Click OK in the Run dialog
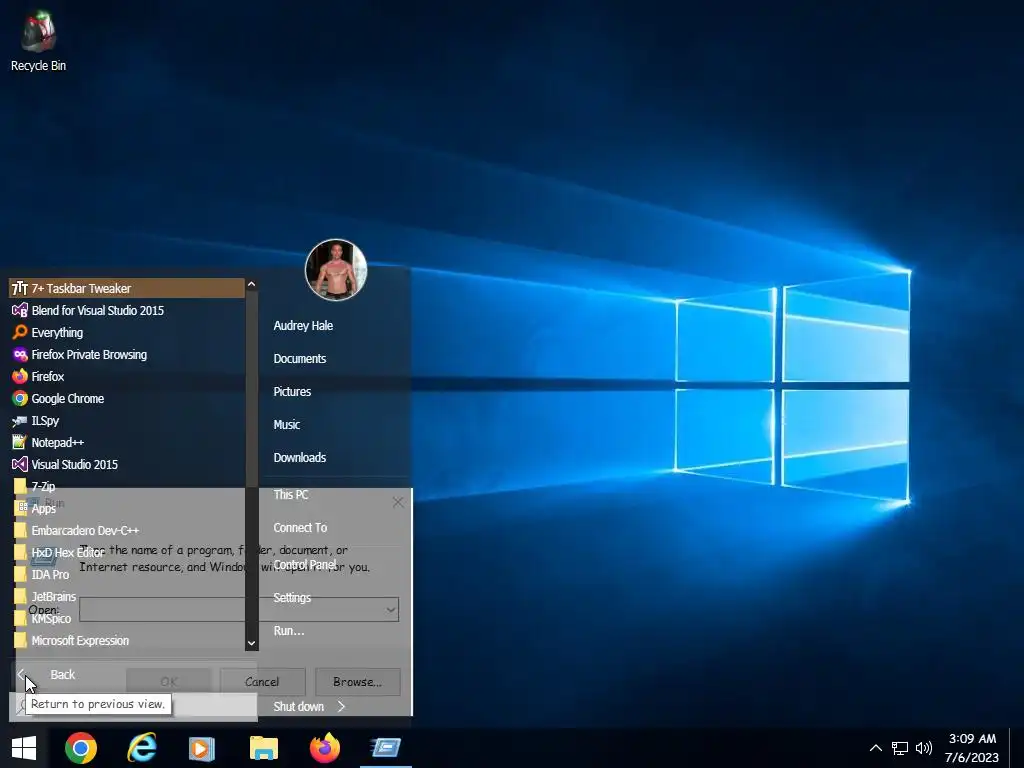 pos(168,681)
